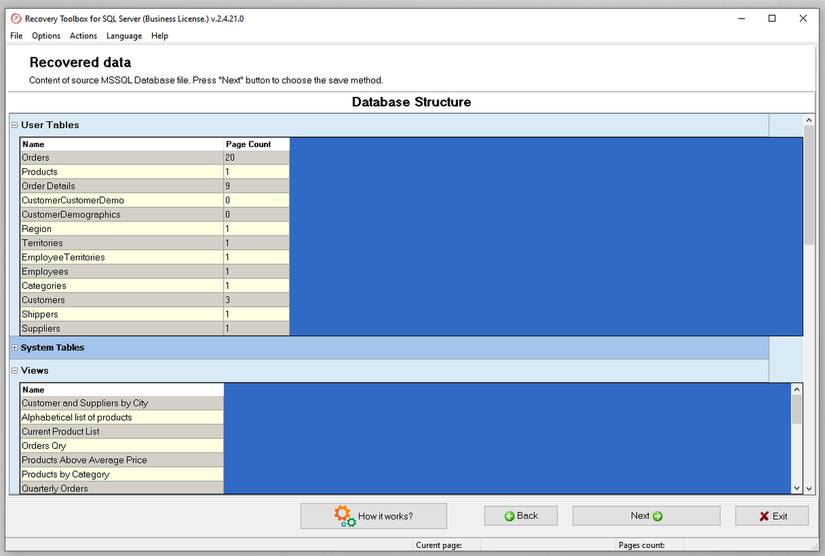This screenshot has height=556, width=825.
Task: Select the CustomerCustomerDemo table row
Action: coord(155,200)
